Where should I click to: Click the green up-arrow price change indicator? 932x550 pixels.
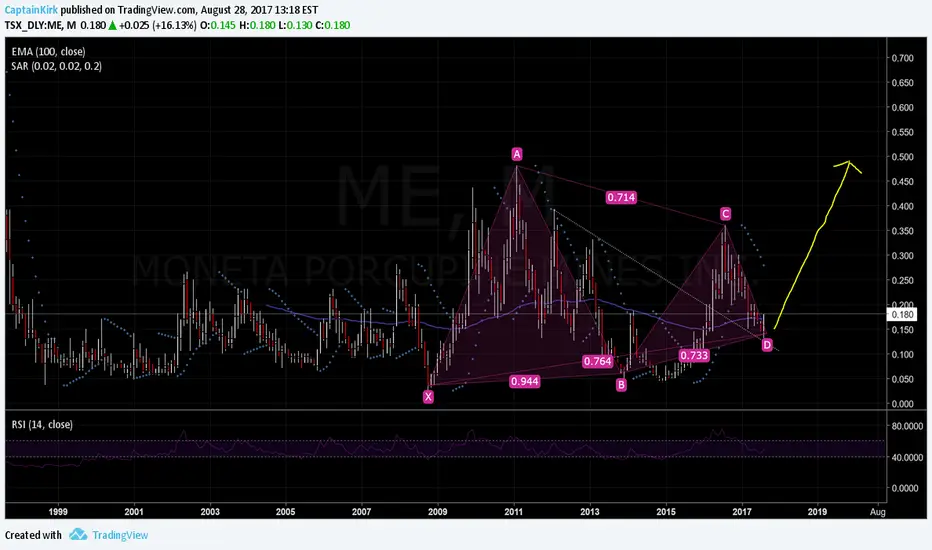[112, 26]
